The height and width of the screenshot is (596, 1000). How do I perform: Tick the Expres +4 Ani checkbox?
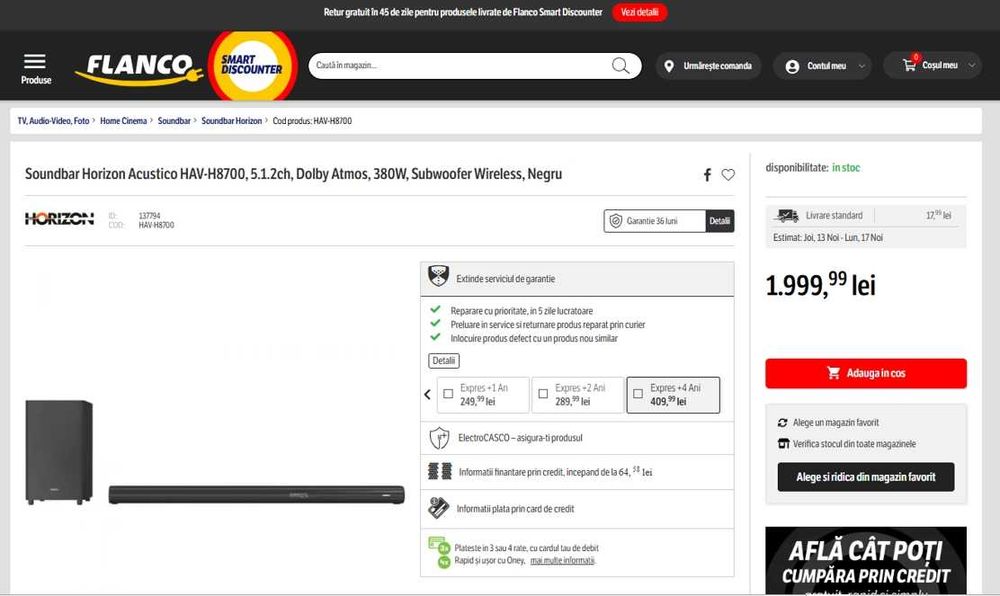click(x=638, y=394)
